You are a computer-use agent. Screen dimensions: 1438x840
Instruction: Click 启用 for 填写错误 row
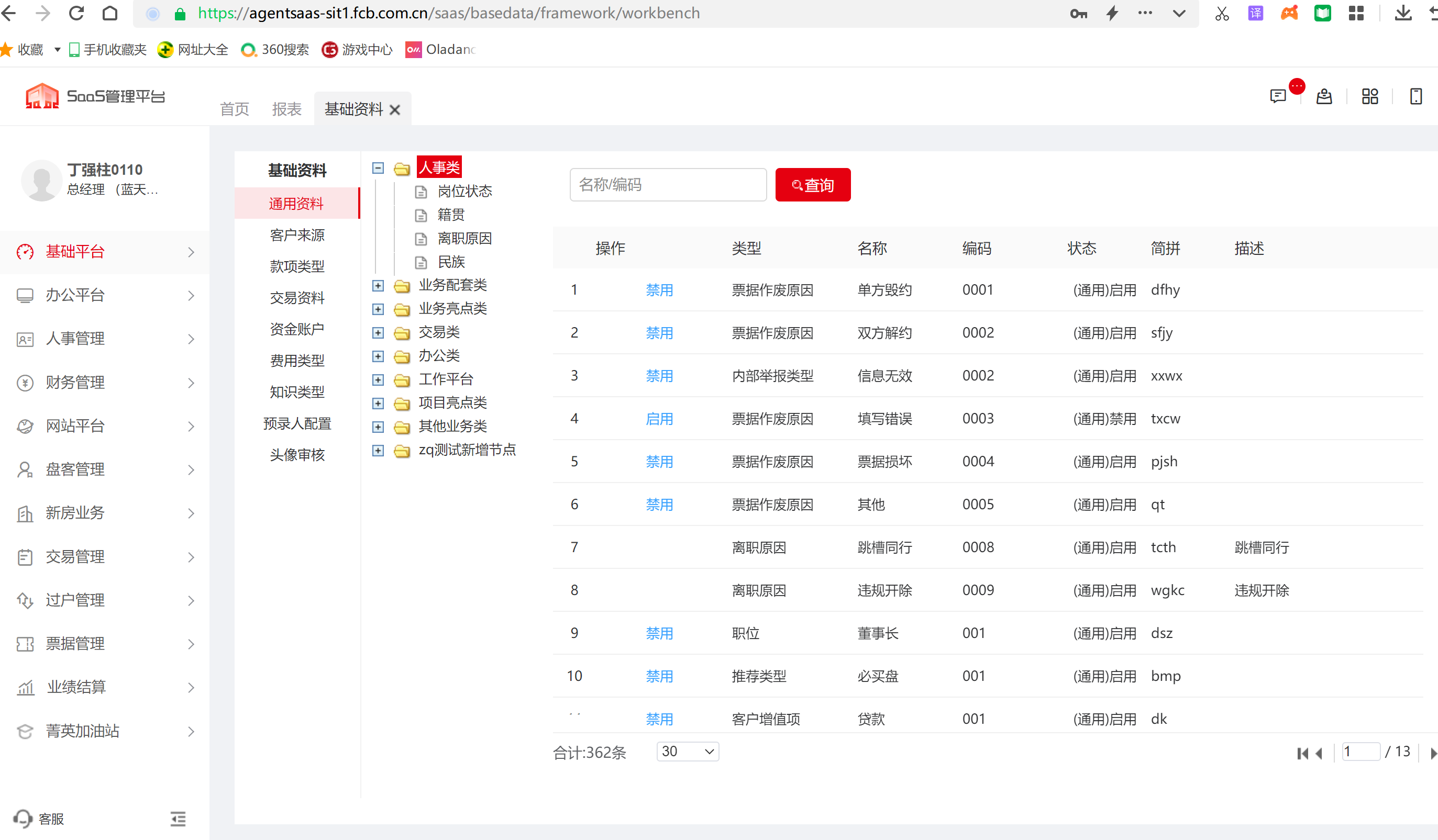(659, 419)
